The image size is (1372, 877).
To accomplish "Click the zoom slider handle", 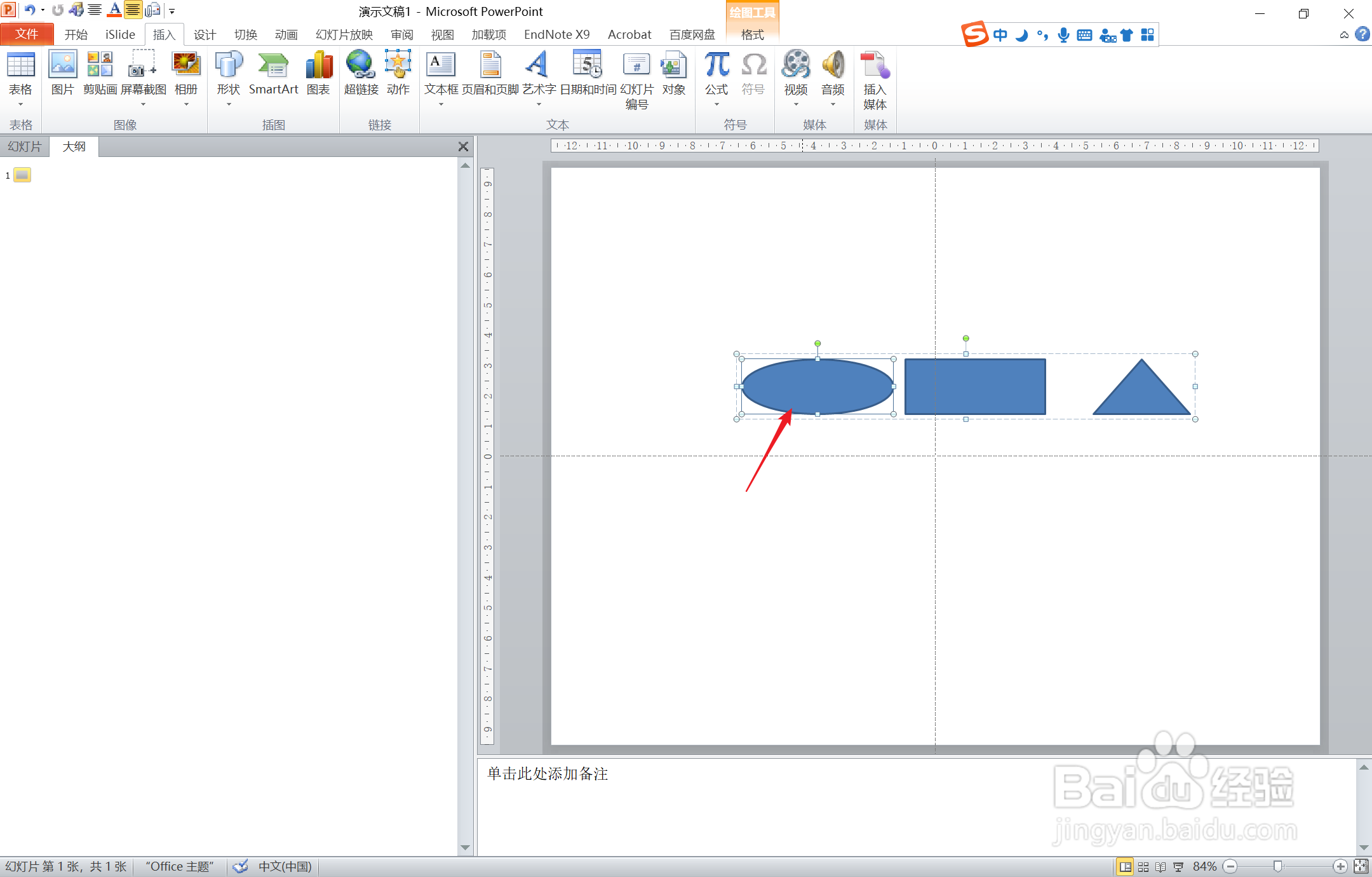I will (x=1277, y=867).
